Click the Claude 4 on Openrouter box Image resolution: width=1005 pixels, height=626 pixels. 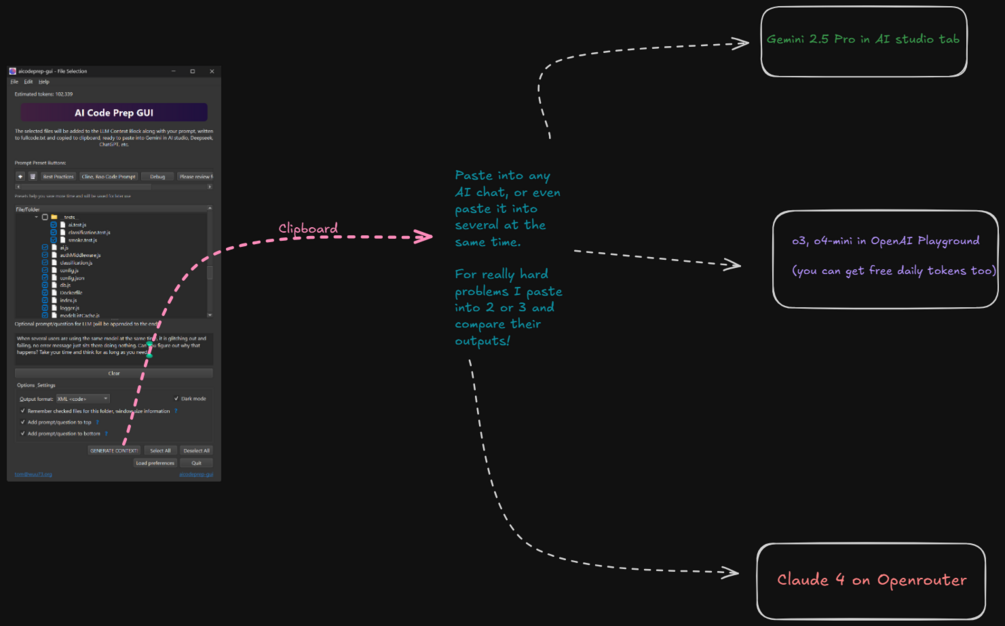click(x=871, y=581)
